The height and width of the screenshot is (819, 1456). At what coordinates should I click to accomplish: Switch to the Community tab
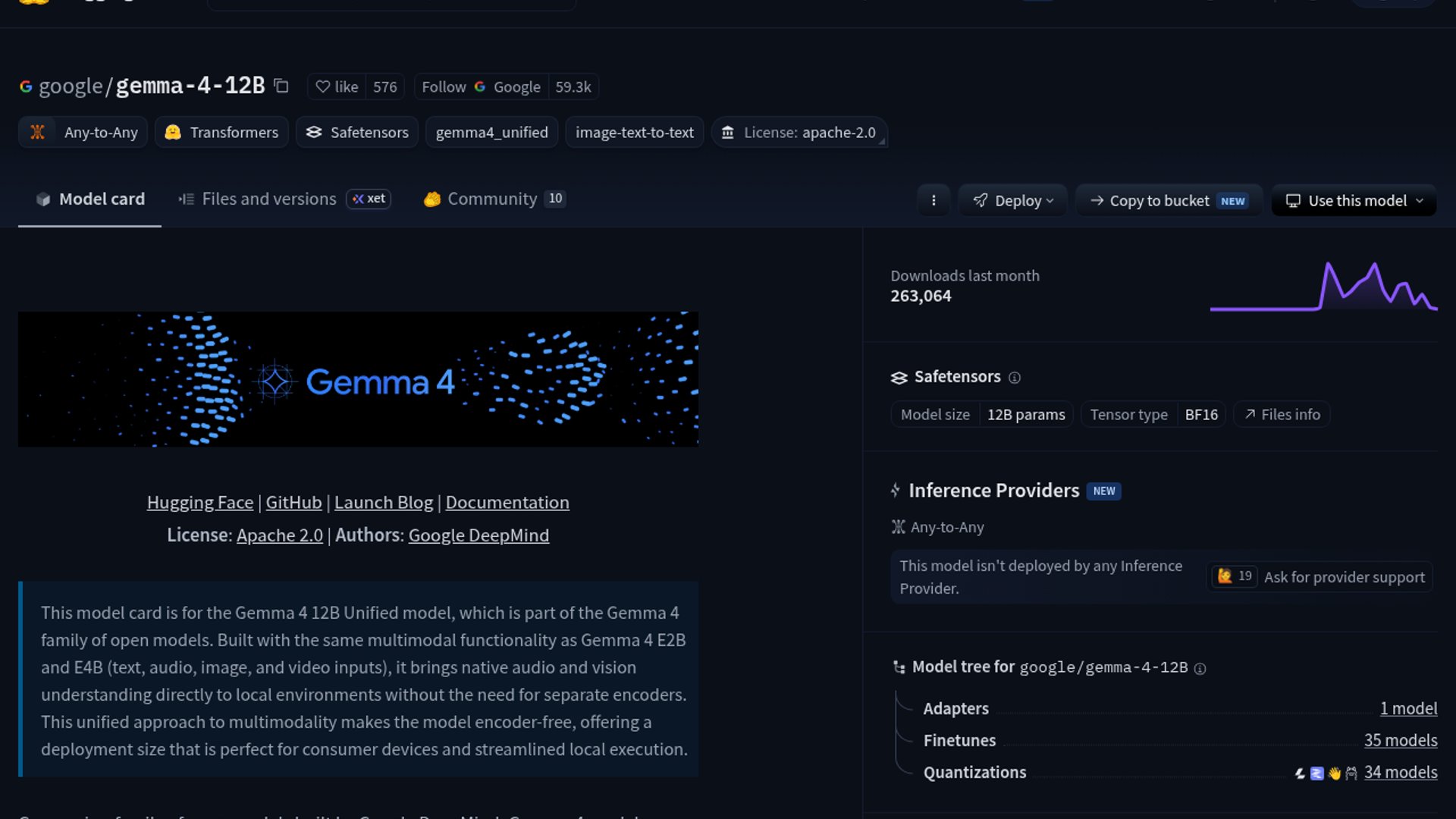(494, 199)
